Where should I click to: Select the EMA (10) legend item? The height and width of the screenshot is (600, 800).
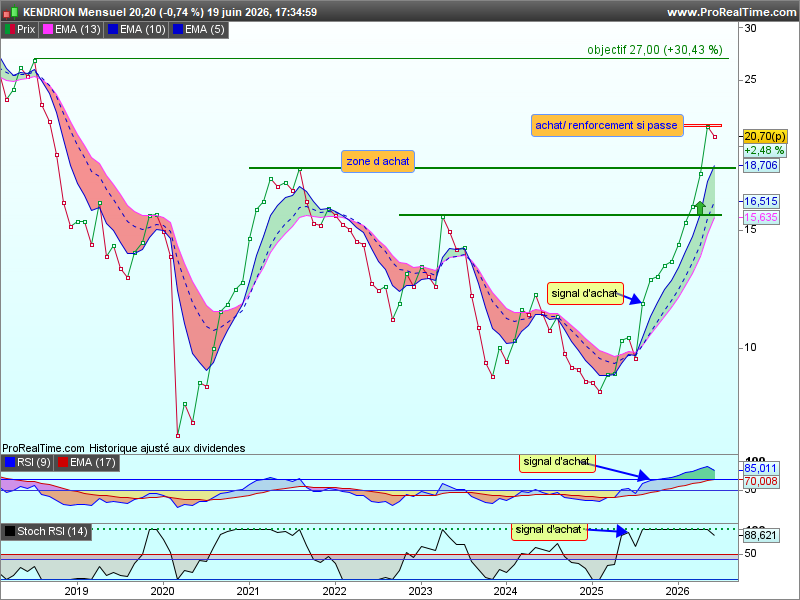(136, 30)
